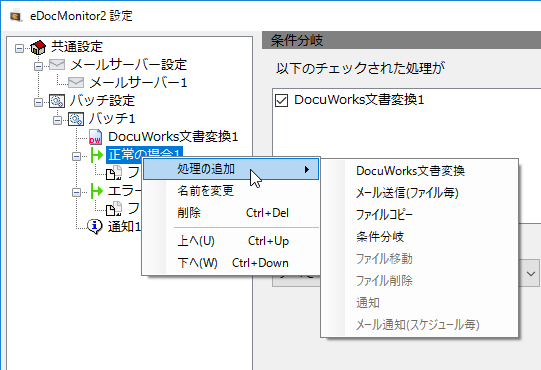Click the info bubble icon of 通知1
The height and width of the screenshot is (370, 541).
tap(95, 226)
